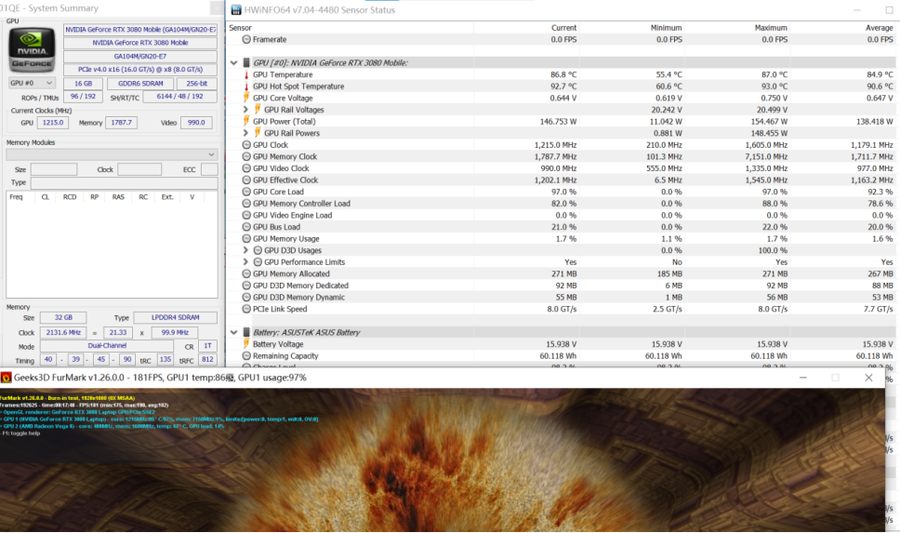
Task: Collapse the NVIDIA GeForce RTX 3080 Mobile group
Action: (234, 63)
